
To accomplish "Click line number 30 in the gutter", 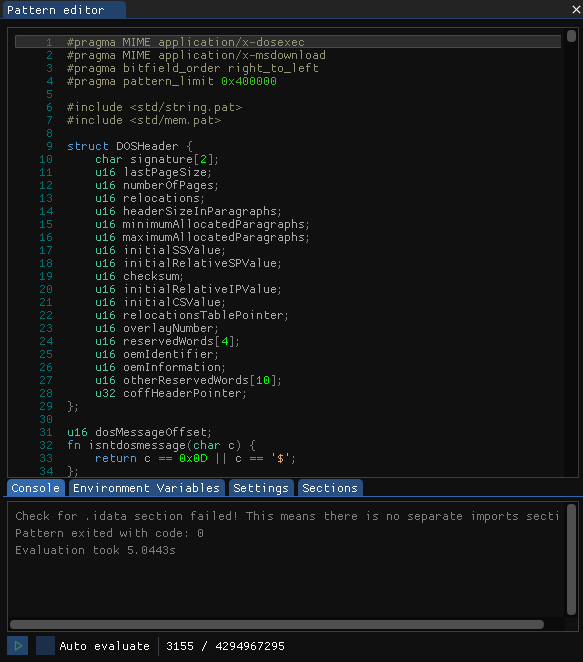I will coord(46,419).
